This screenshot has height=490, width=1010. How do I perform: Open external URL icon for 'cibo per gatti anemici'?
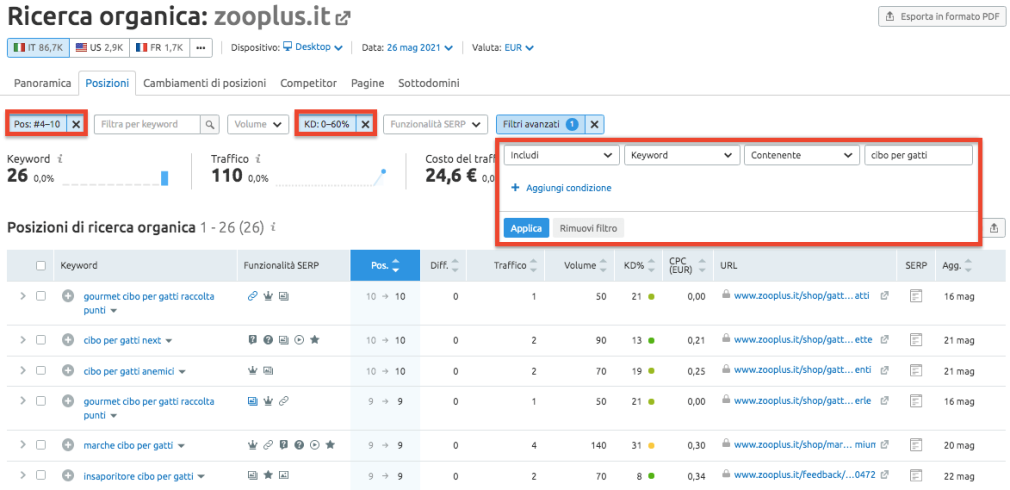pos(884,371)
